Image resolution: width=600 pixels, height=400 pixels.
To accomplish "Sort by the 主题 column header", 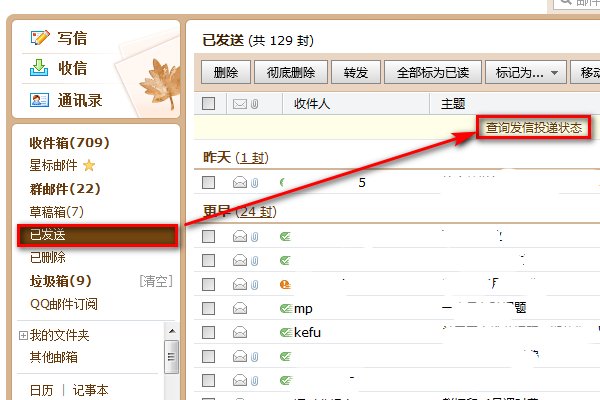I will click(x=453, y=104).
